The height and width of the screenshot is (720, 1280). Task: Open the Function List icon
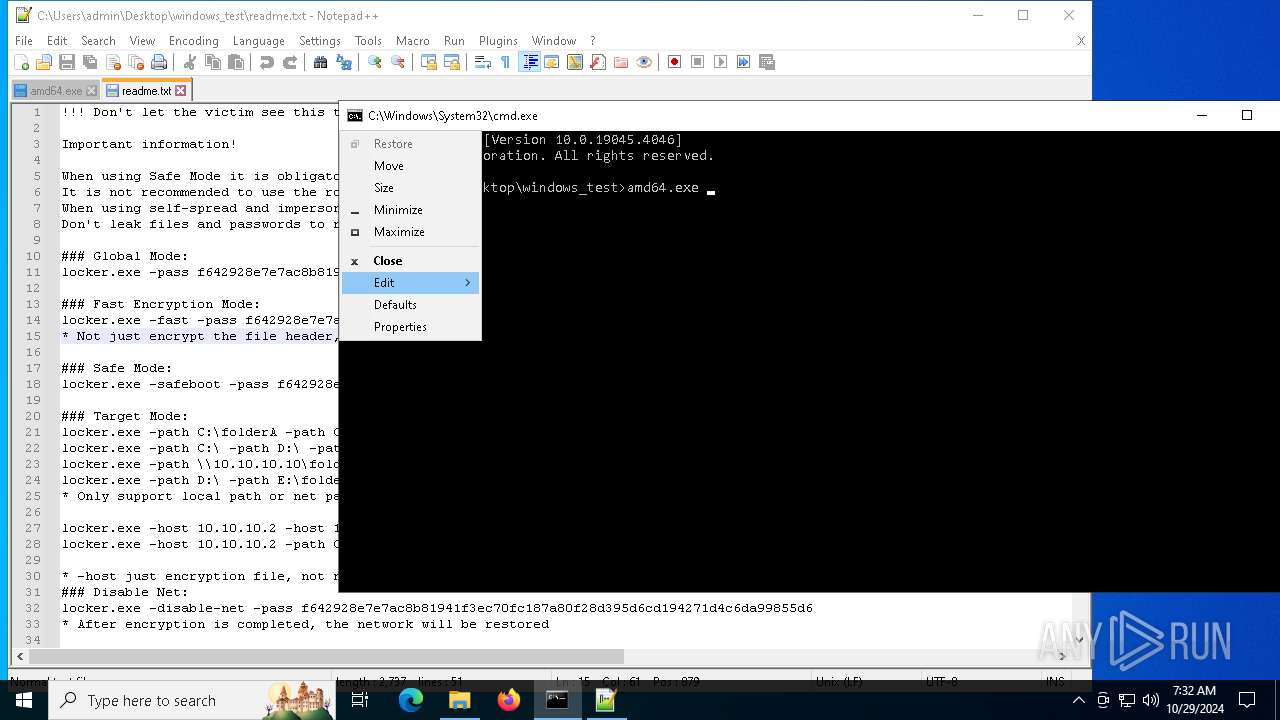pos(597,62)
